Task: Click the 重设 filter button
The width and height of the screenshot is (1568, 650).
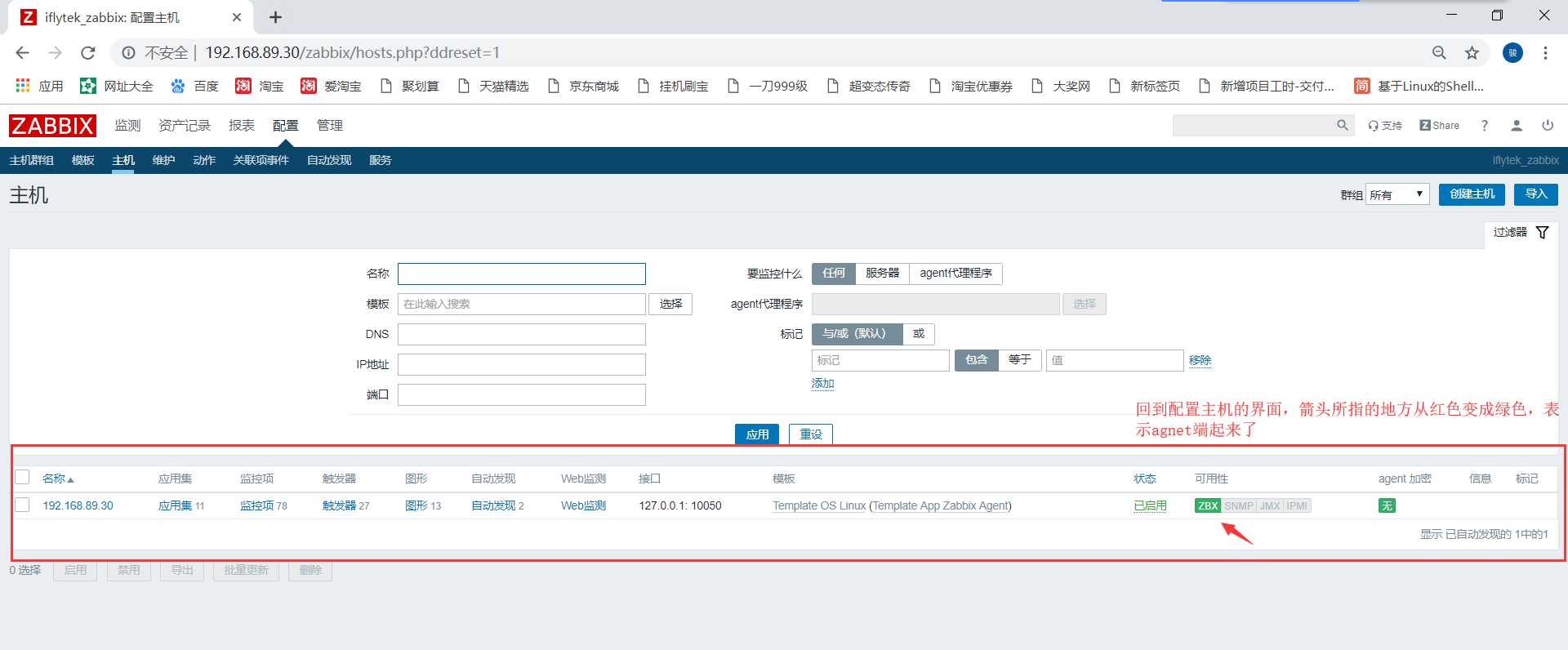Action: (x=811, y=434)
